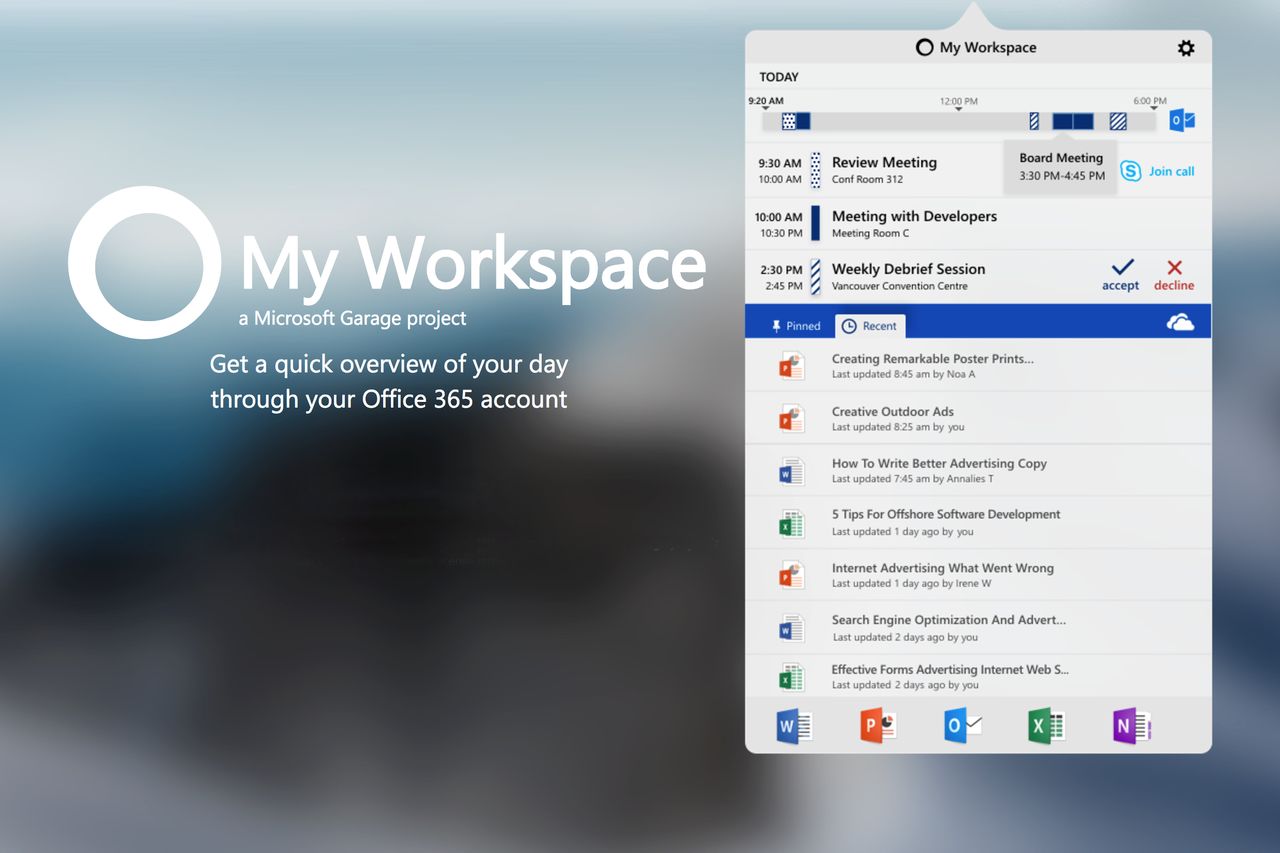This screenshot has width=1280, height=853.
Task: Click the Outlook icon beside the timeline
Action: [1180, 120]
